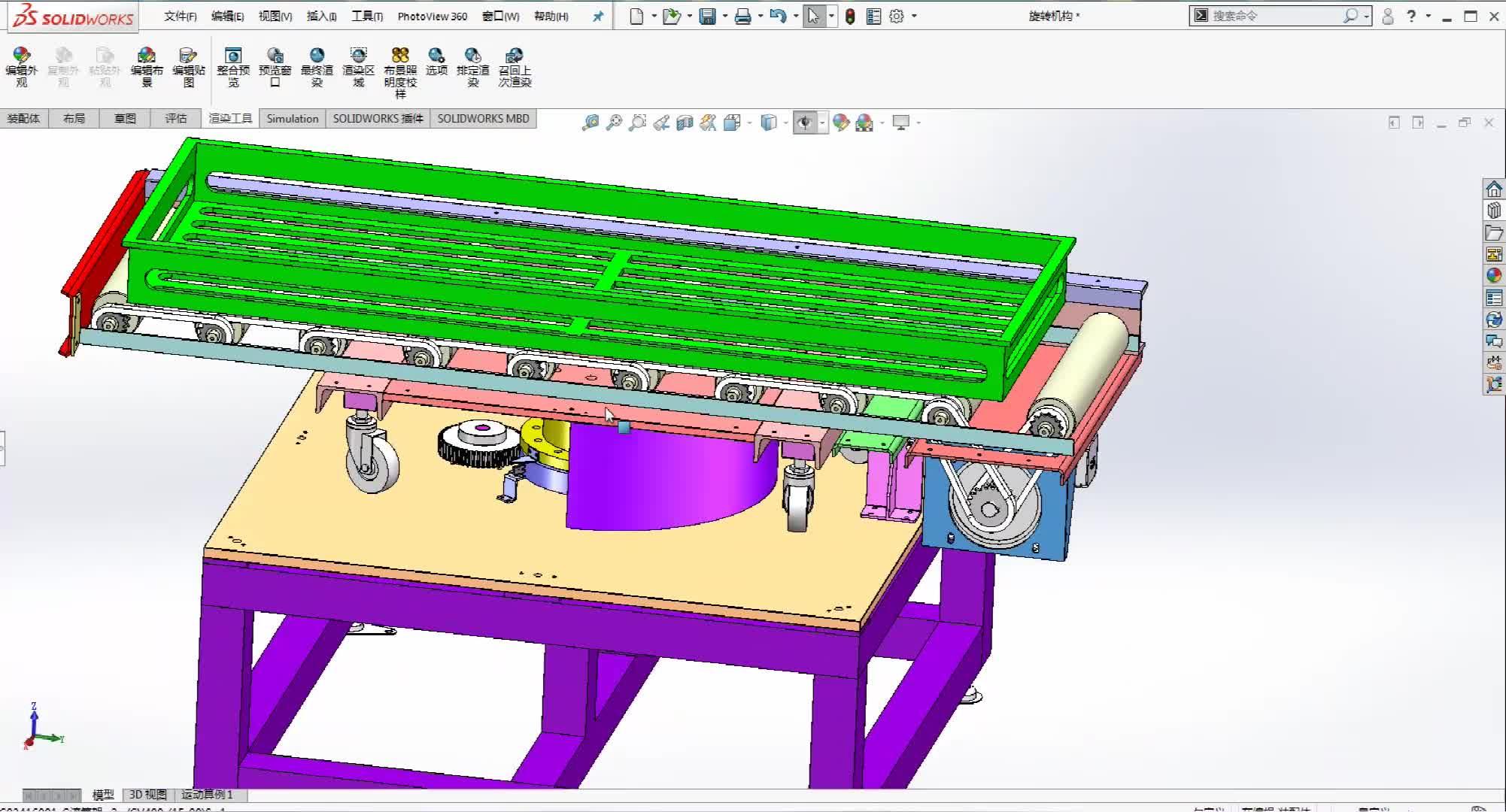Click the 选项 render options button
Viewport: 1506px width, 812px height.
tap(436, 62)
